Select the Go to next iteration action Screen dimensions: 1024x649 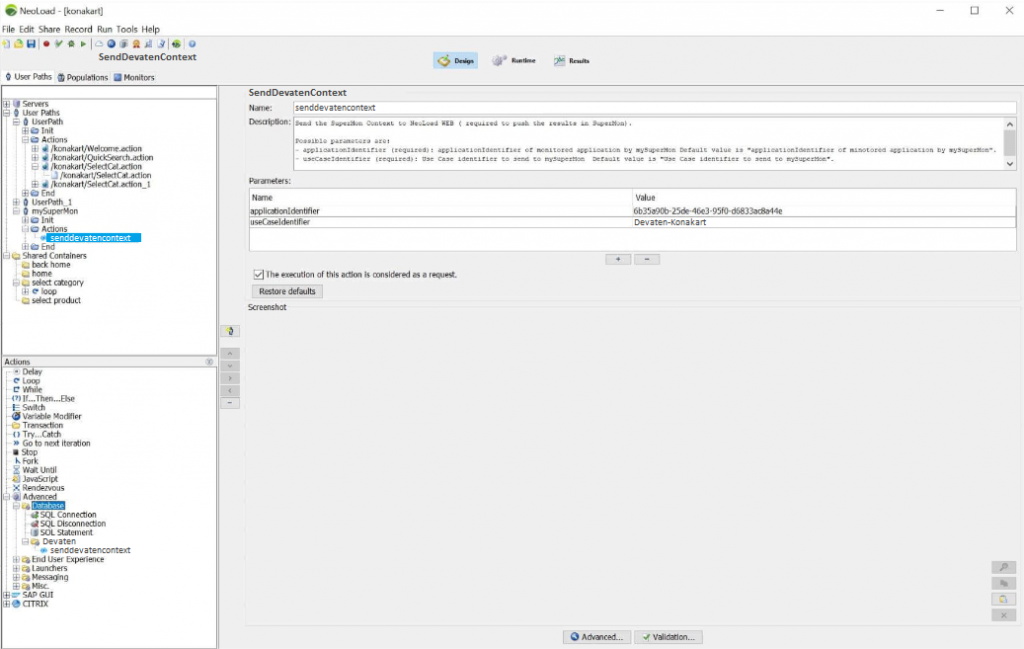[x=56, y=443]
